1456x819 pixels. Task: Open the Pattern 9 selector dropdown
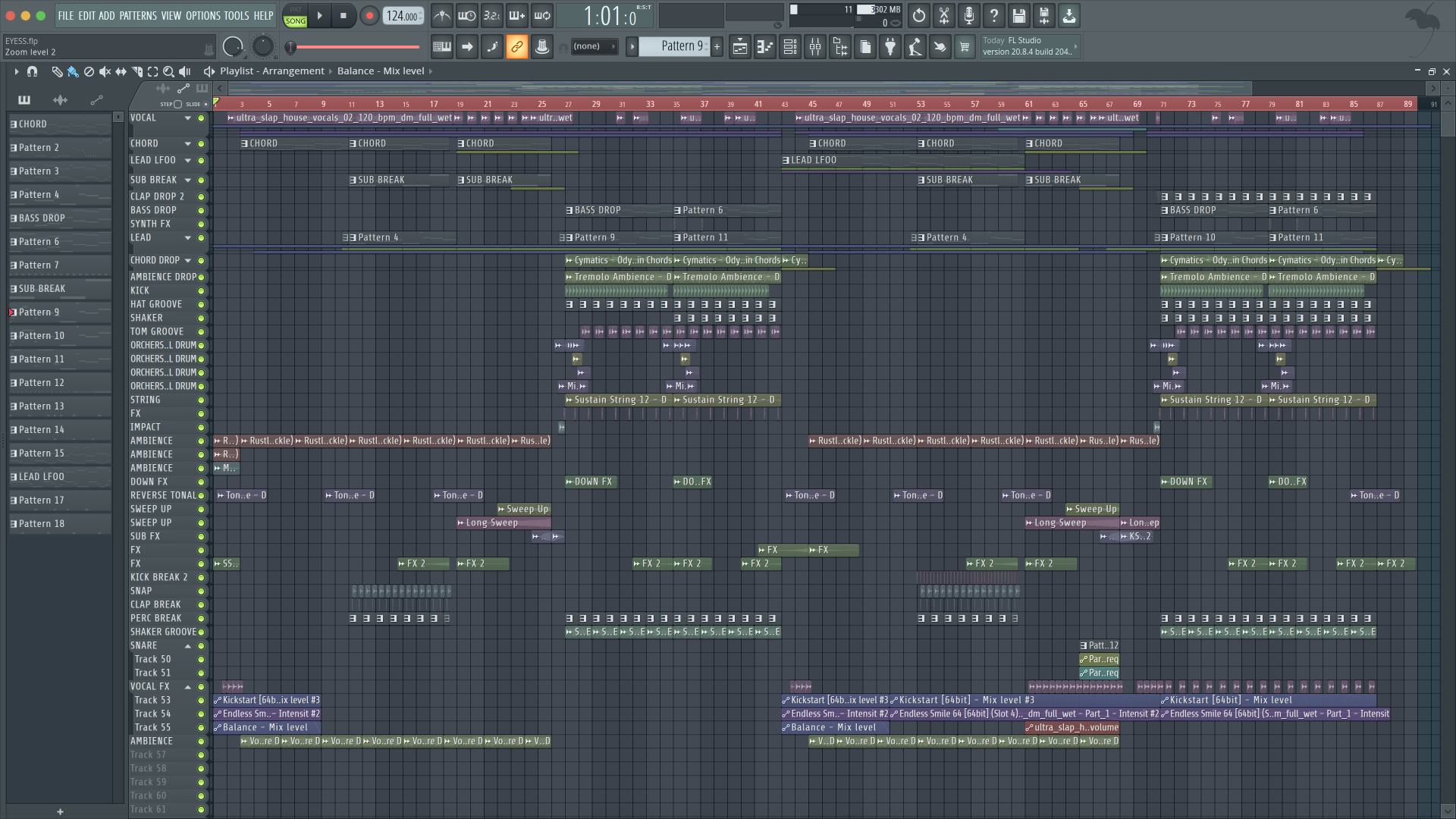674,47
